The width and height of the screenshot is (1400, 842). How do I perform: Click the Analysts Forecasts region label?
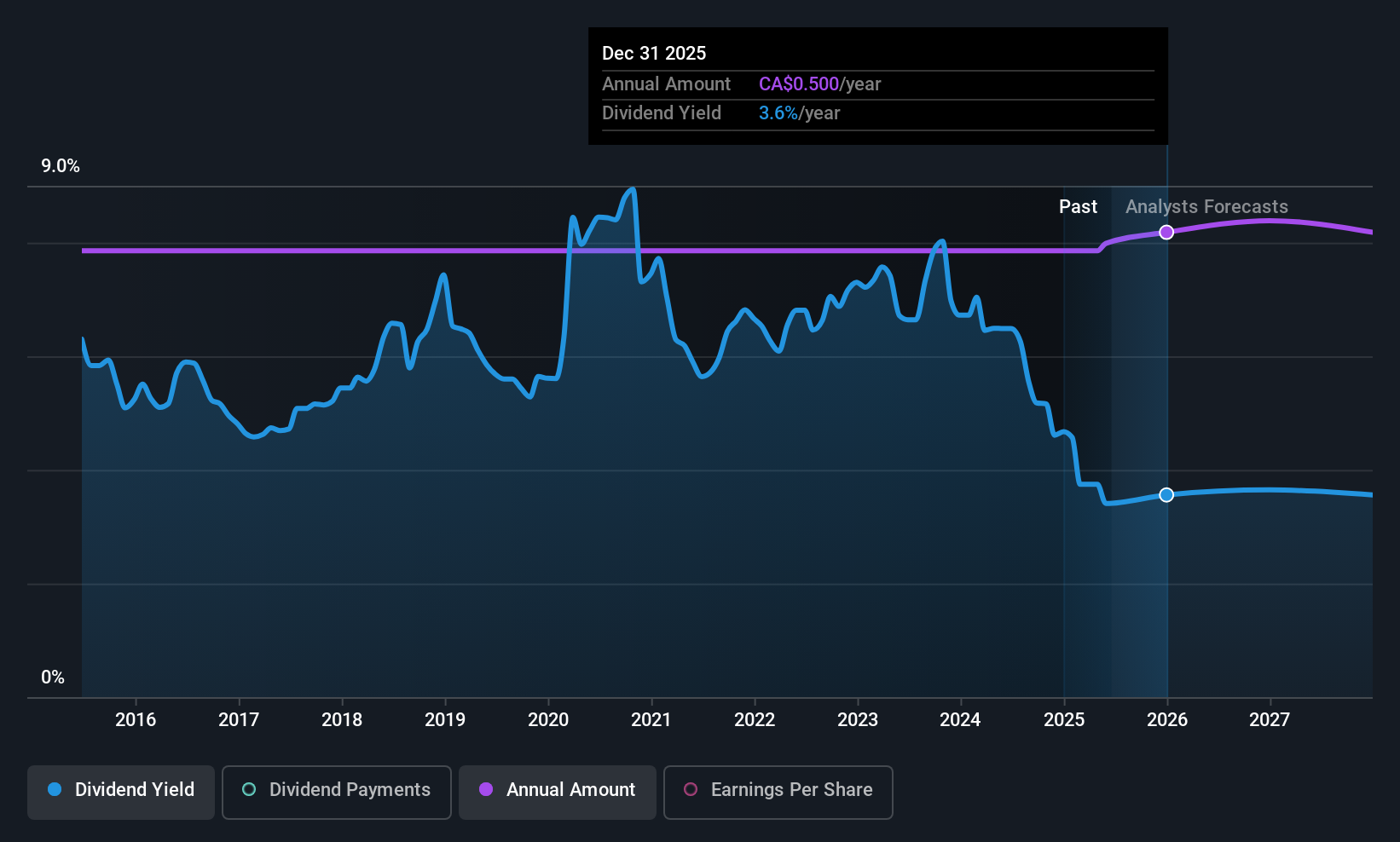[x=1206, y=207]
